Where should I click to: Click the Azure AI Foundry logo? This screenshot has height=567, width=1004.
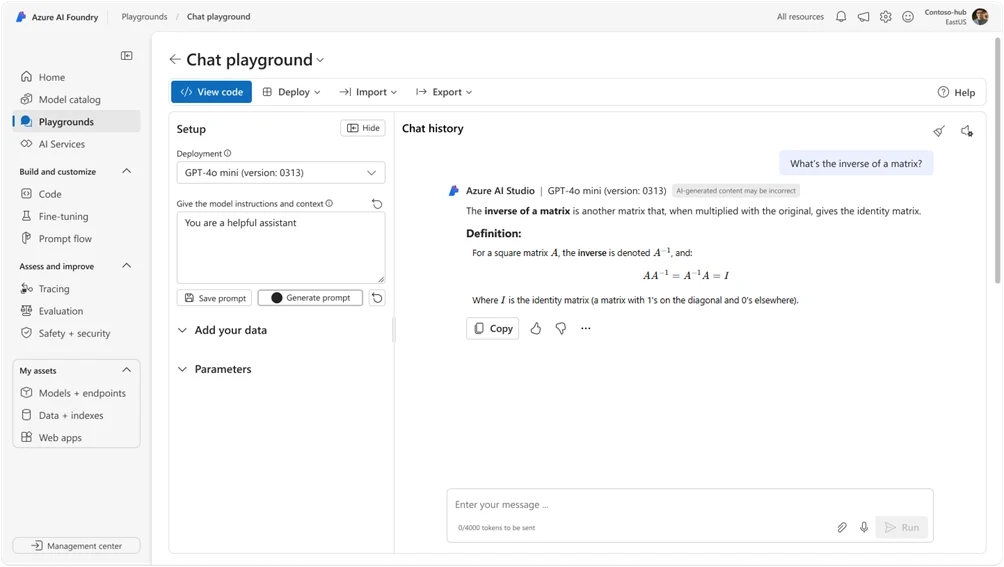[21, 17]
